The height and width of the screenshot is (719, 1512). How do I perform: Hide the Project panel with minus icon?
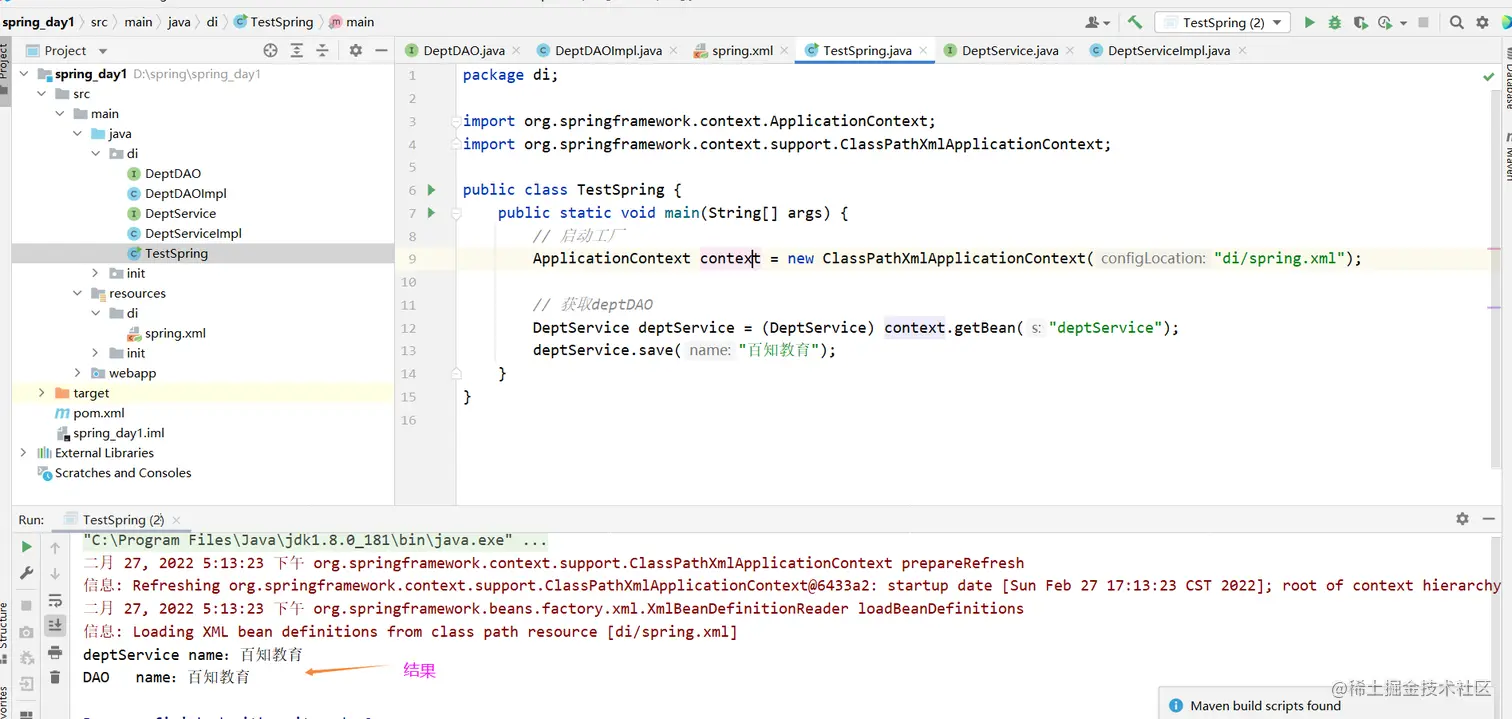[381, 50]
